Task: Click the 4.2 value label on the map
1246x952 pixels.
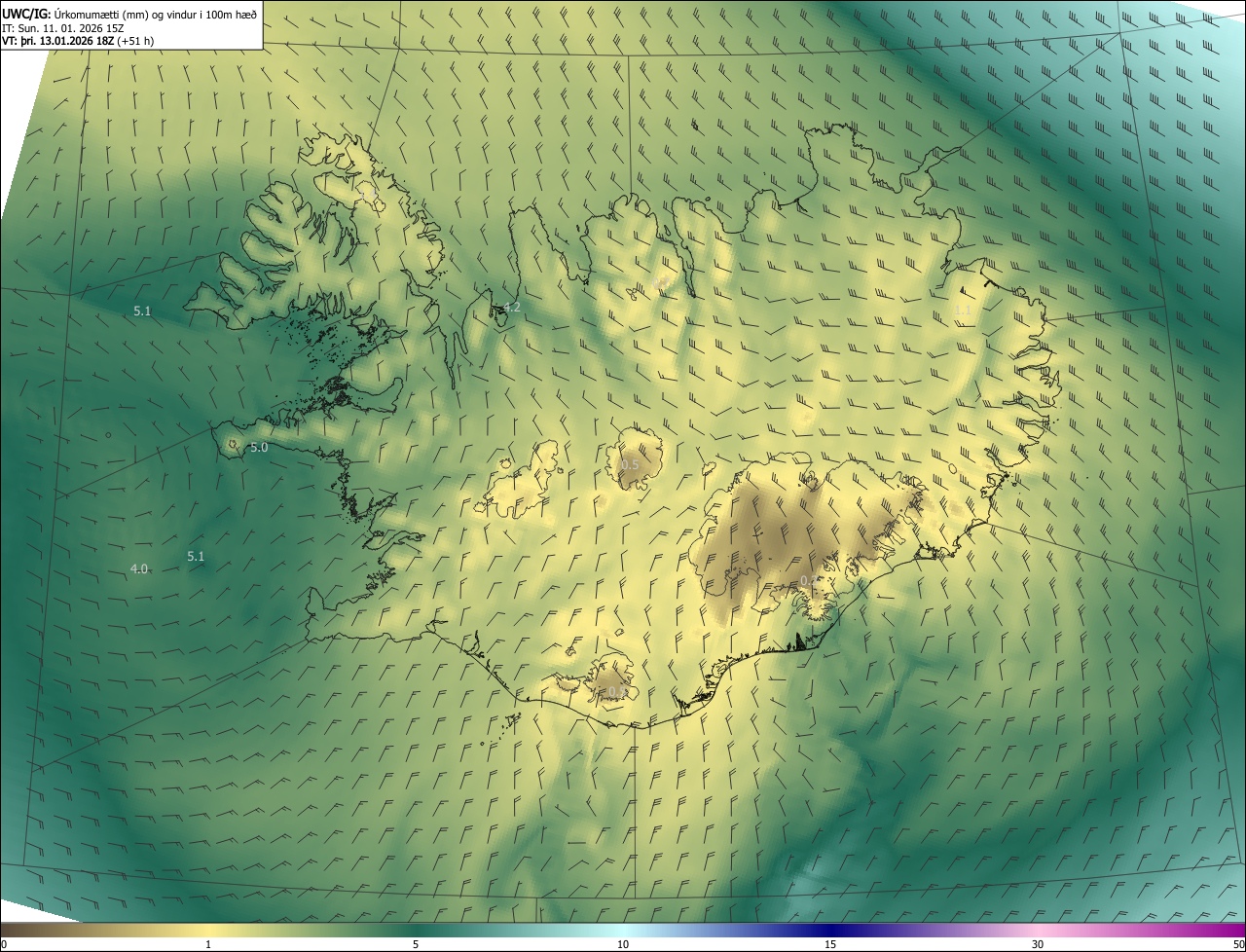Action: pos(512,307)
